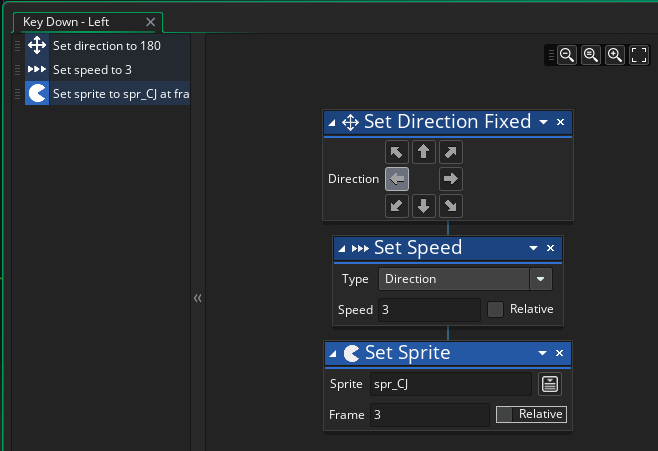Click the zoom out magnifier icon

click(x=567, y=56)
